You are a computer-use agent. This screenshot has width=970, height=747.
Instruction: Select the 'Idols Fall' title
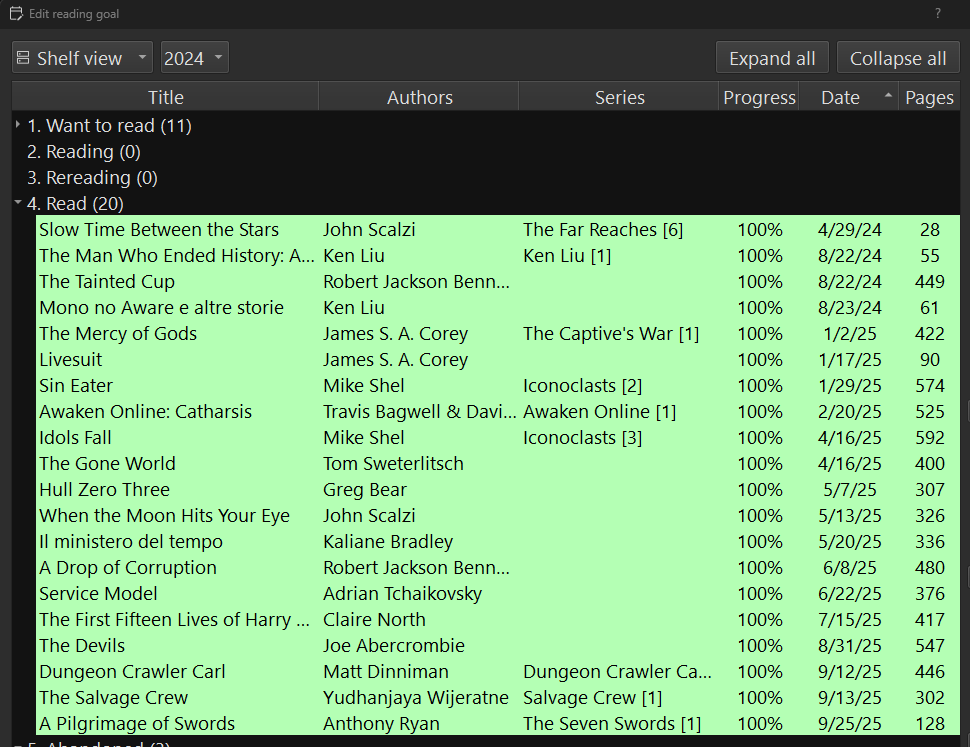tap(75, 437)
